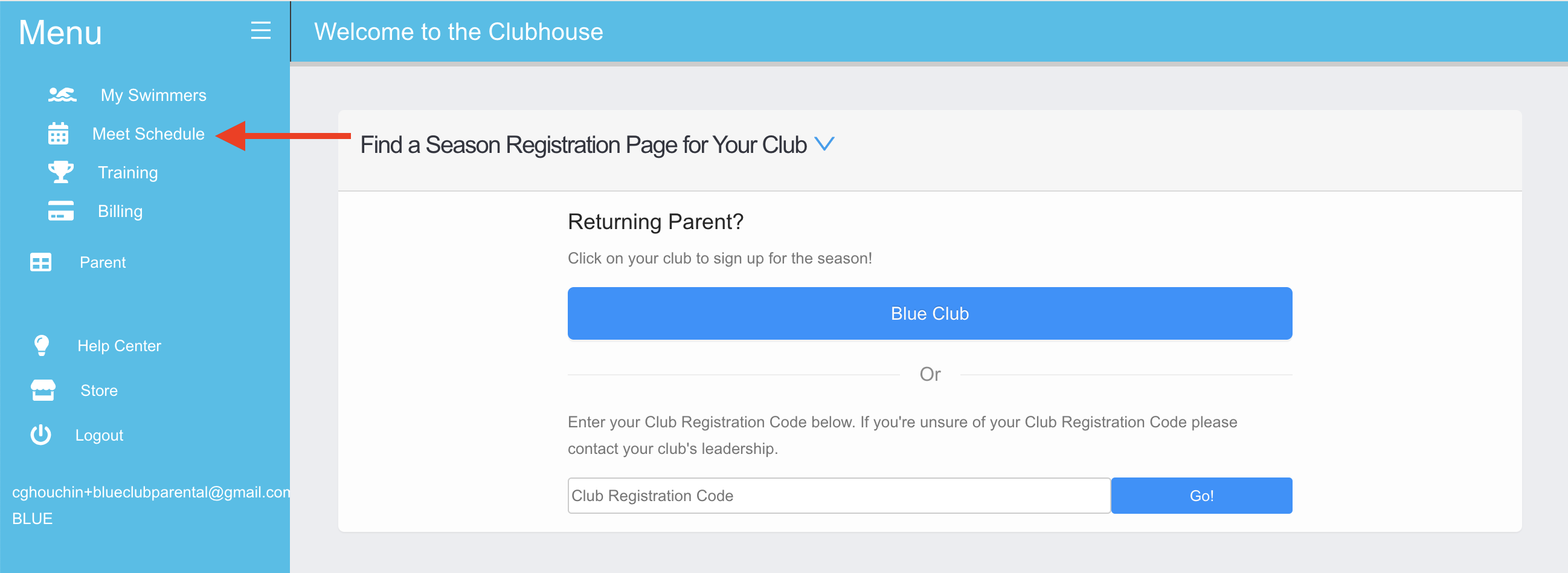The image size is (1568, 573).
Task: Click the Blue Club button
Action: click(x=930, y=314)
